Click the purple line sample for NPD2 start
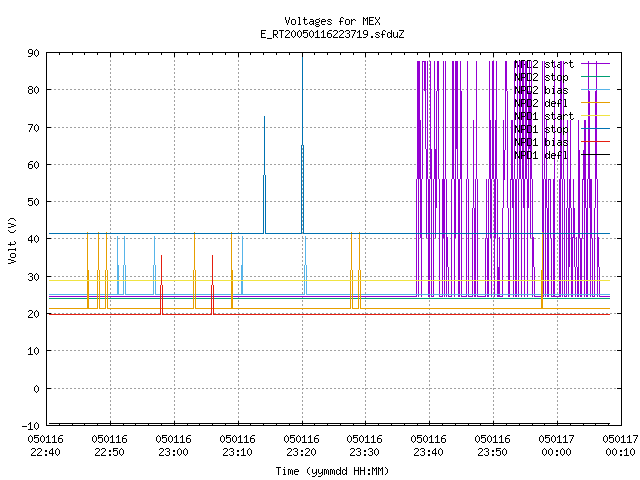640x480 pixels. pyautogui.click(x=596, y=64)
